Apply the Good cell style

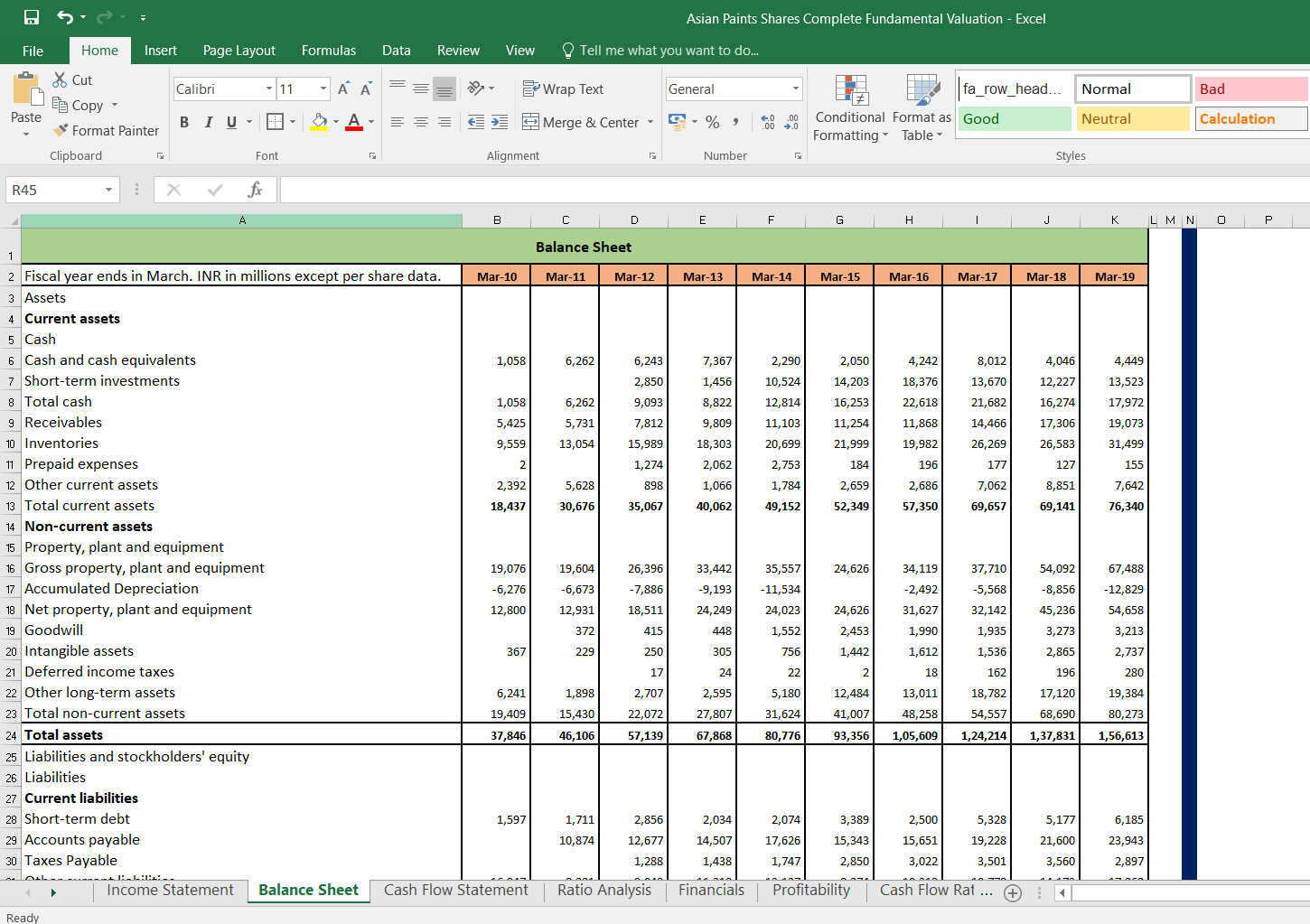coord(1015,118)
